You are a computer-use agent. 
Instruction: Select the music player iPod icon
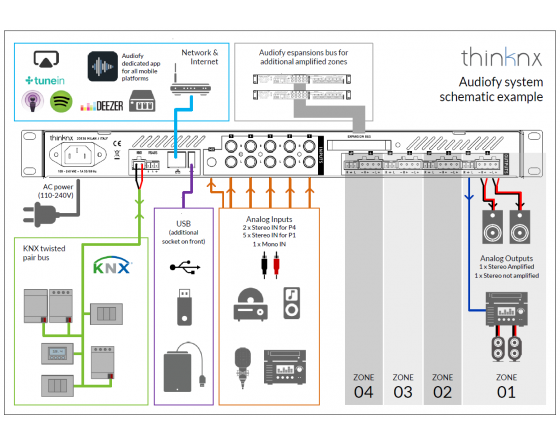pyautogui.click(x=292, y=303)
